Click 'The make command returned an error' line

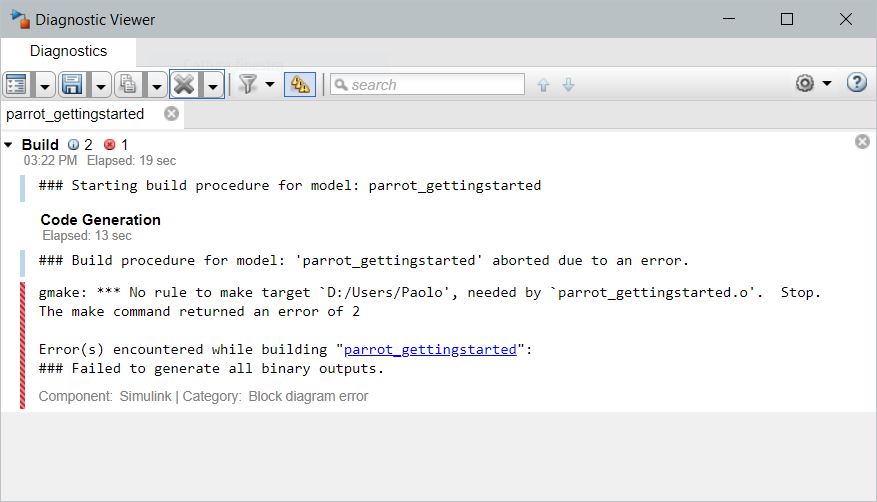click(199, 311)
